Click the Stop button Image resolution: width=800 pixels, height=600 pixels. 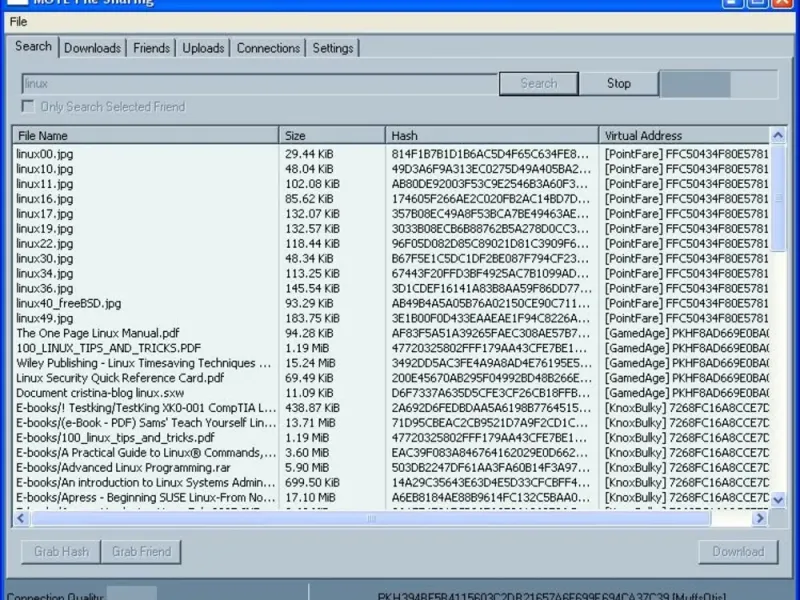click(618, 84)
